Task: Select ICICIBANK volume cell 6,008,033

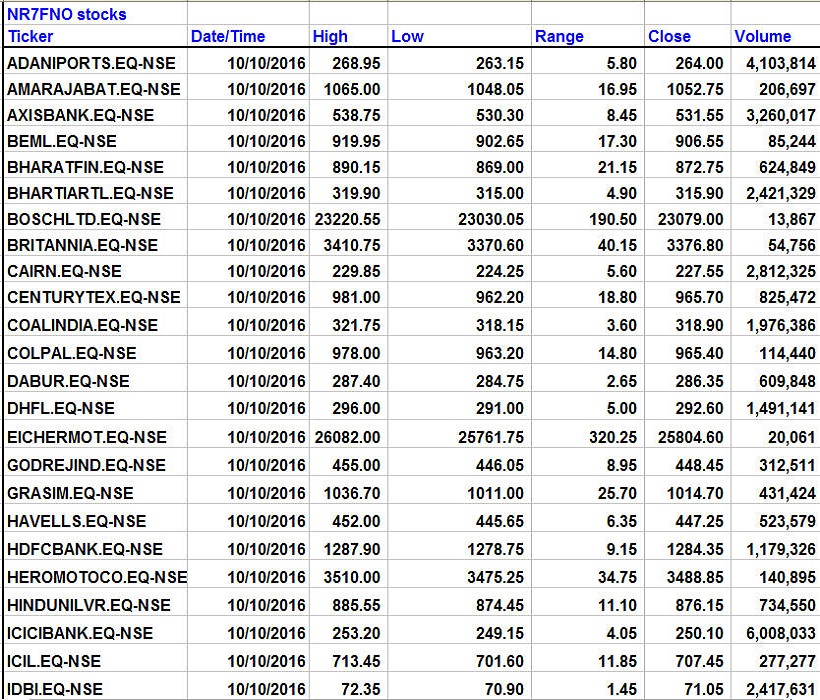Action: 774,633
